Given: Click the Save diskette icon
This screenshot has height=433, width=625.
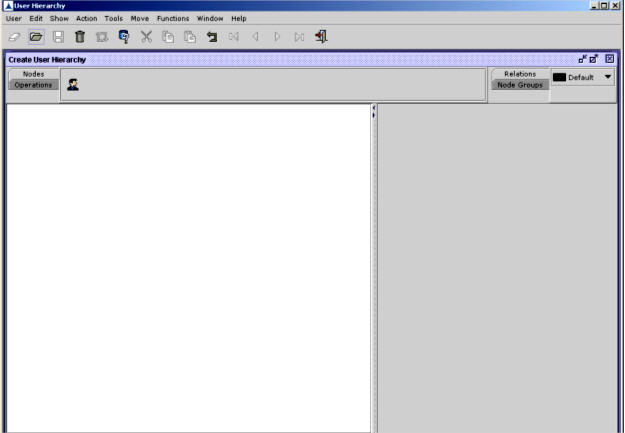Looking at the screenshot, I should (x=58, y=36).
